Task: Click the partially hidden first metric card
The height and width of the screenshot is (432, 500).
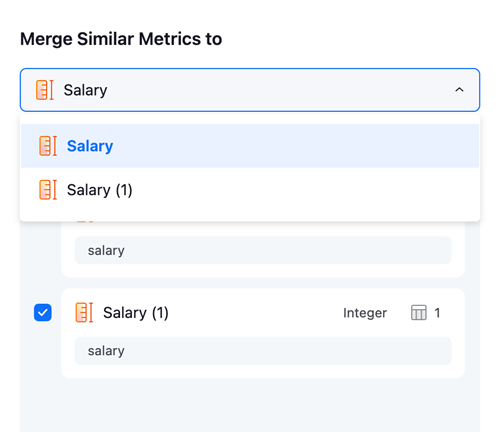Action: coord(263,249)
